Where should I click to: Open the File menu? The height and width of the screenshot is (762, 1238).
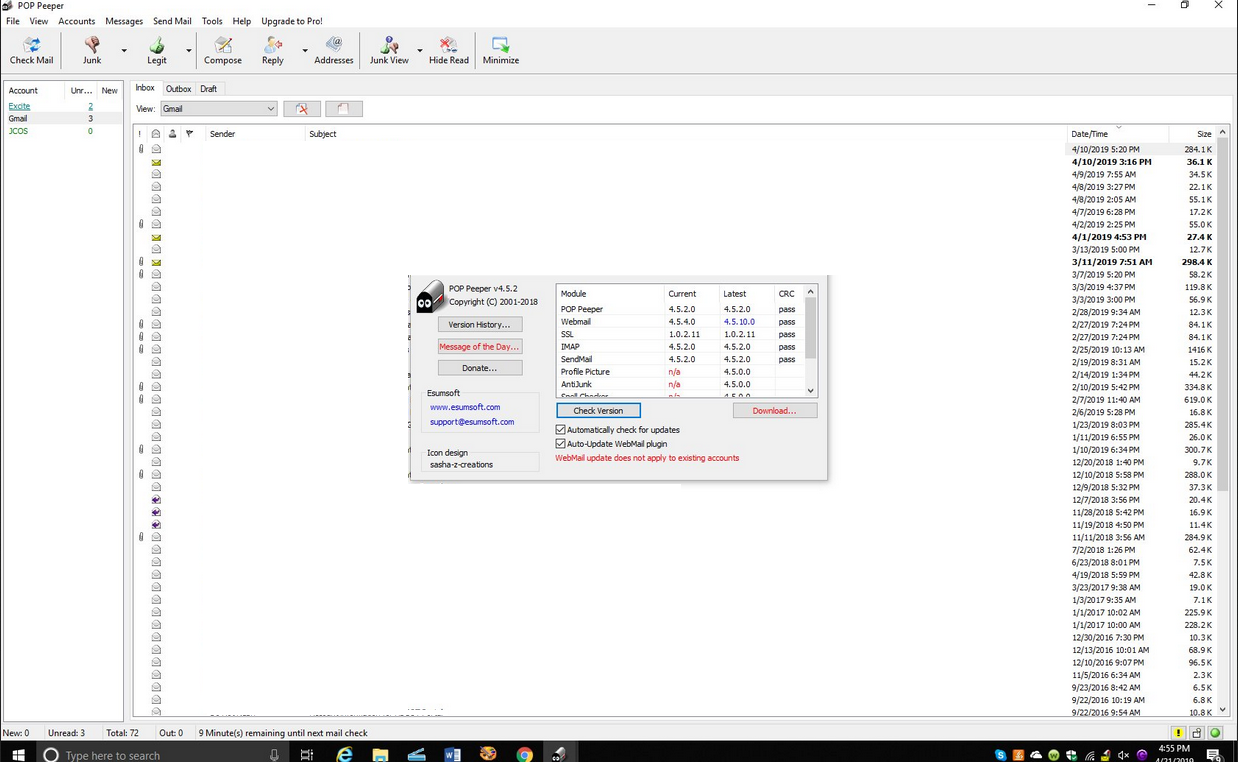click(13, 21)
